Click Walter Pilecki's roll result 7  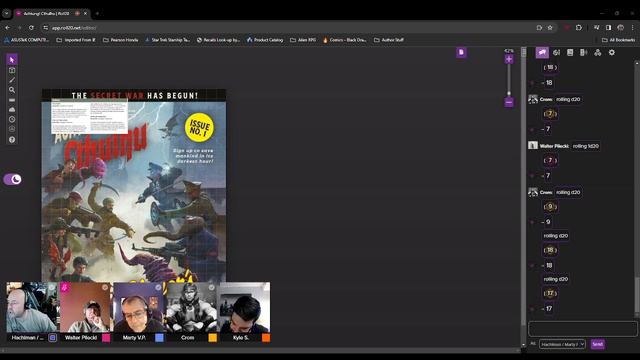[x=550, y=160]
